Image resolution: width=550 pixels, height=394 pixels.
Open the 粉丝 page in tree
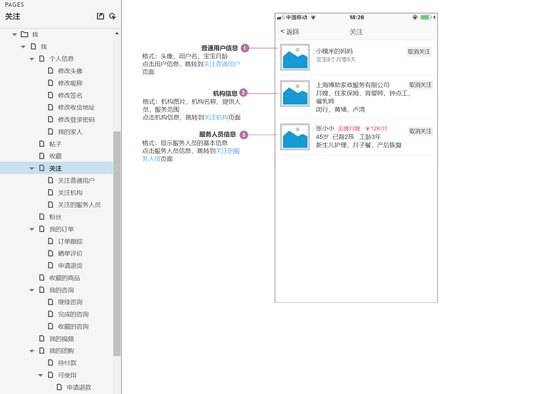(x=55, y=217)
